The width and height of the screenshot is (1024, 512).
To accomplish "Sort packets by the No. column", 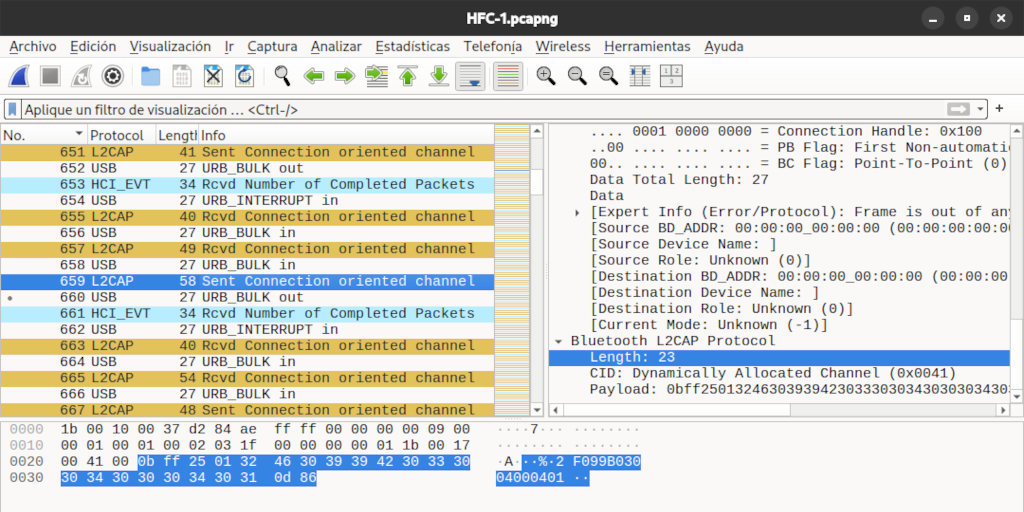I will coord(44,135).
